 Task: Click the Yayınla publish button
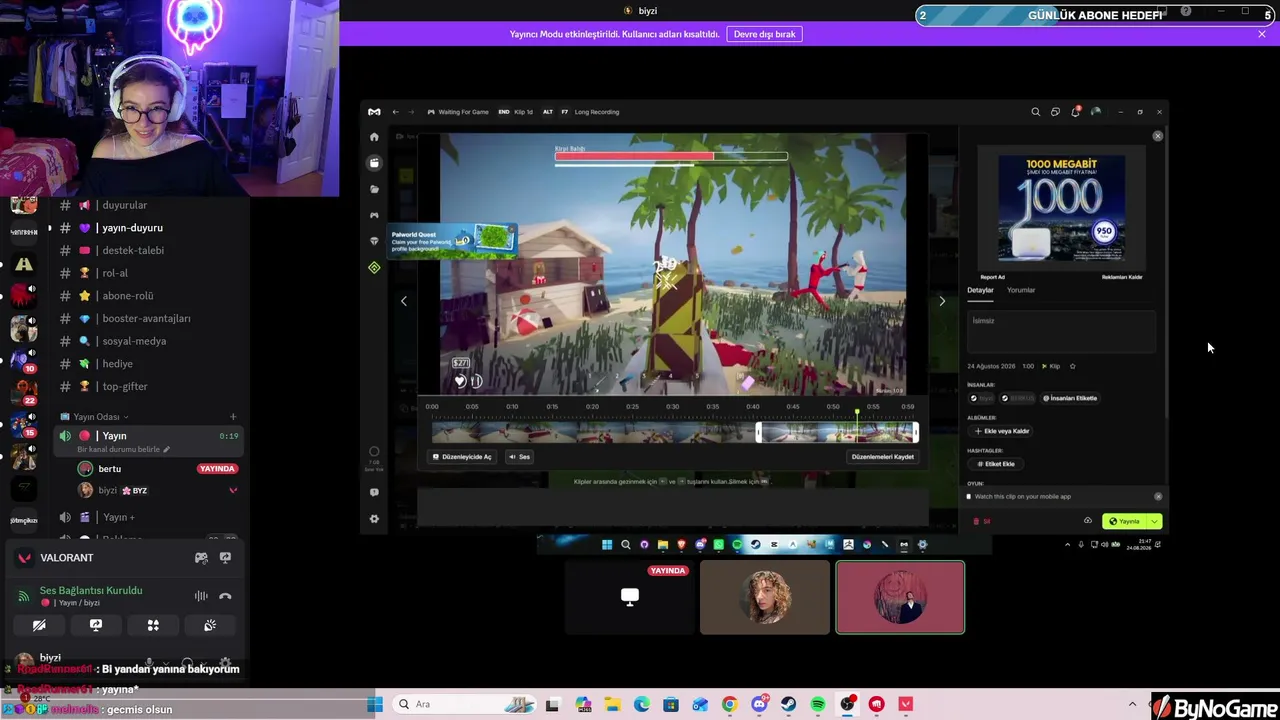coord(1125,521)
